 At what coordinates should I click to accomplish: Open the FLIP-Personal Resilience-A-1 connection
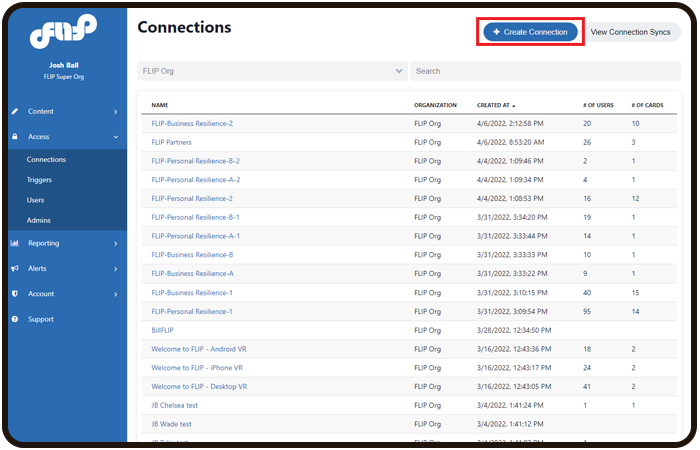coord(196,236)
